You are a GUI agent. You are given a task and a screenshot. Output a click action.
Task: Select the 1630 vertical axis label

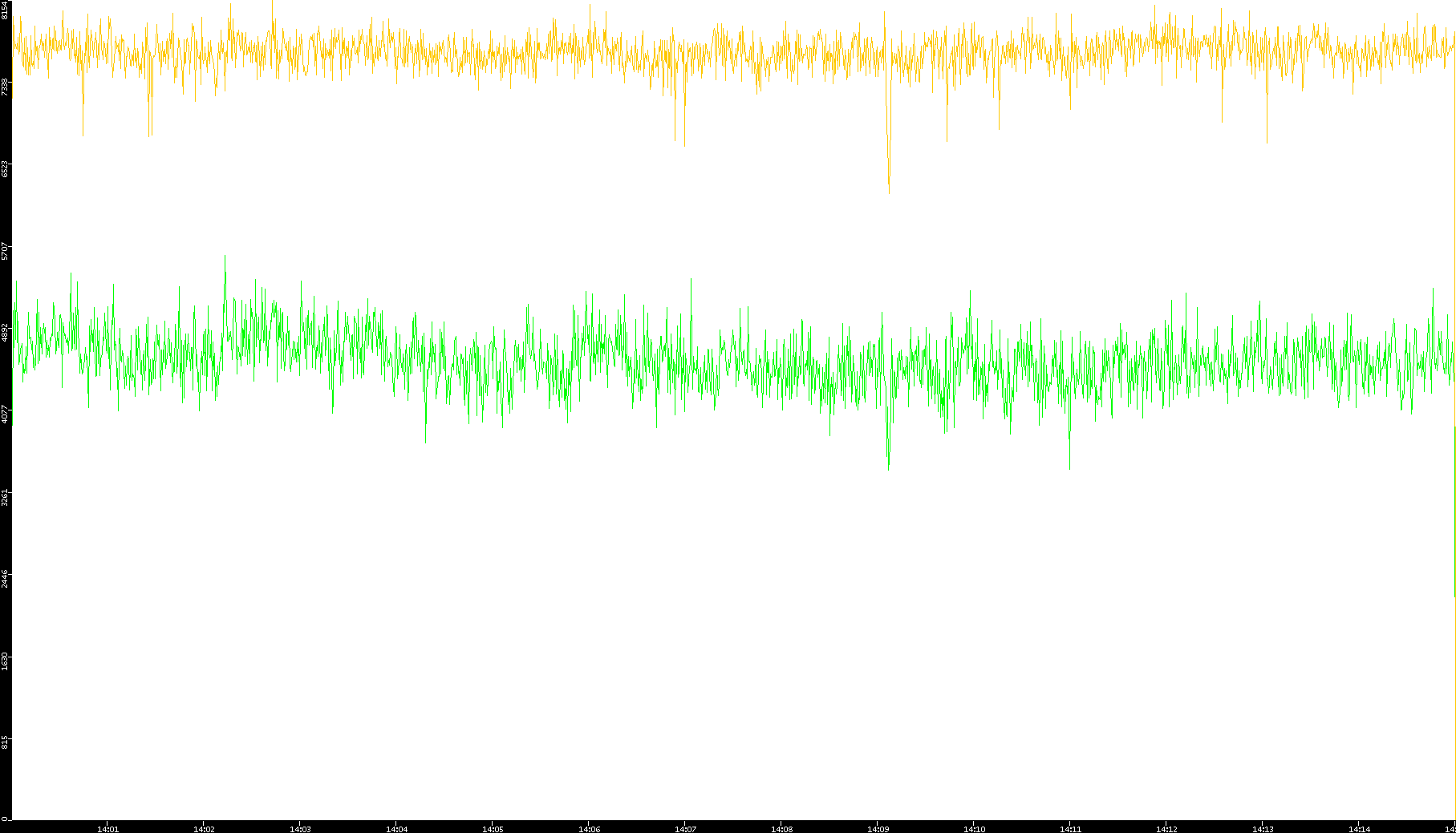(x=6, y=661)
